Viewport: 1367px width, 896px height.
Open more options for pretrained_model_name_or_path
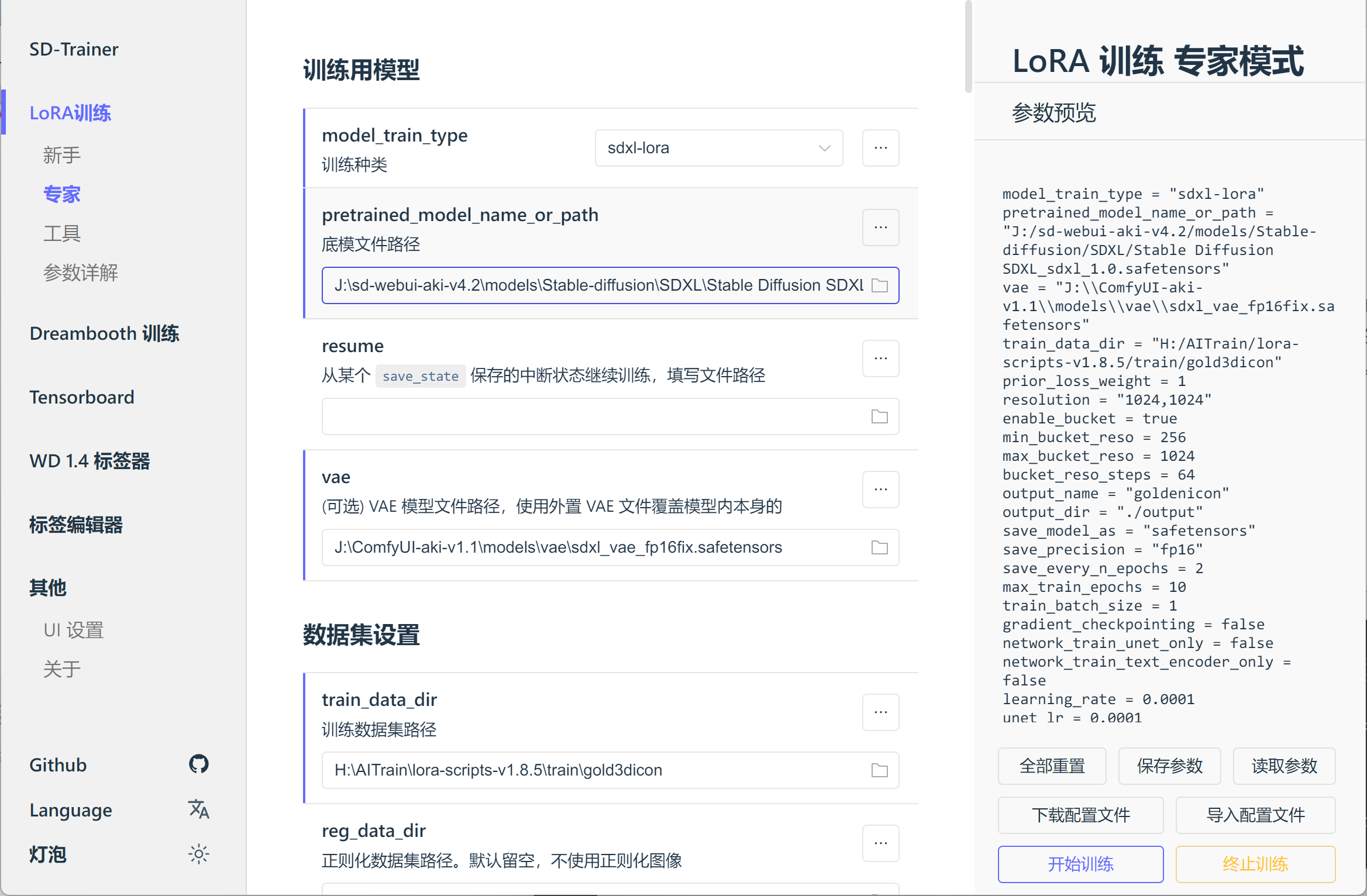coord(881,228)
